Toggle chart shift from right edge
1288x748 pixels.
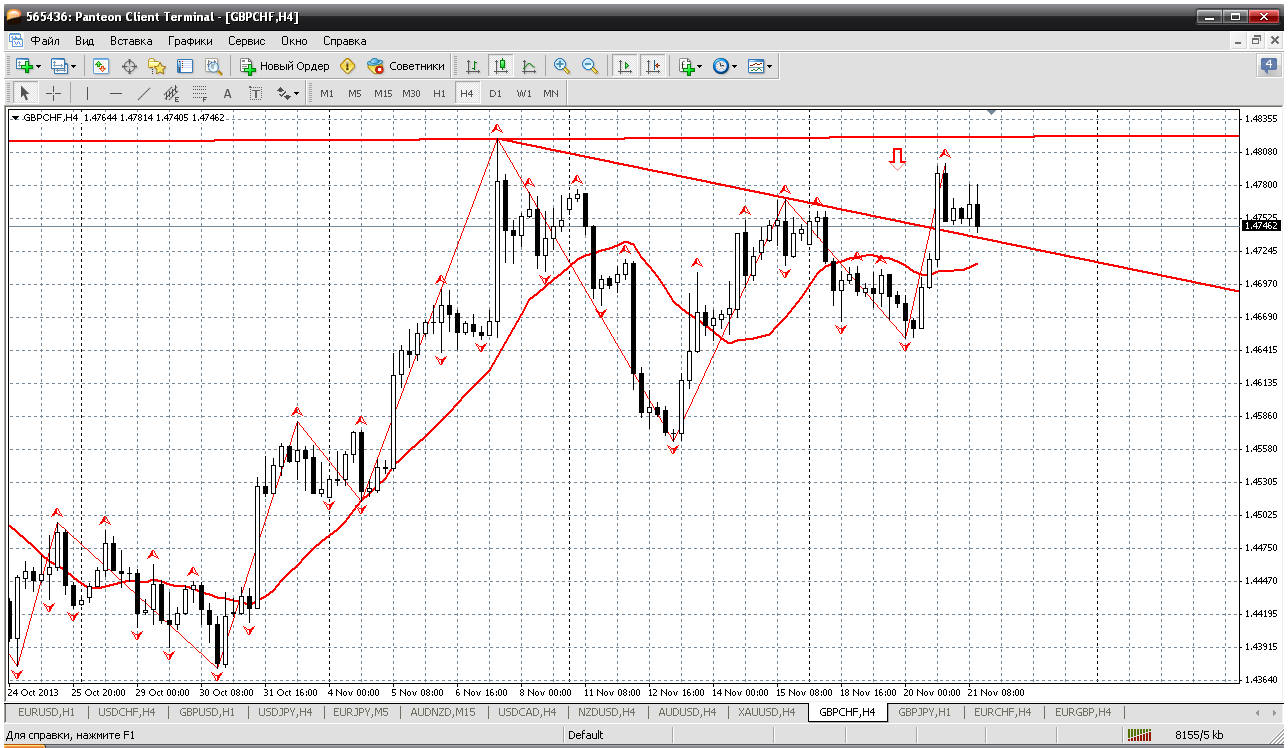(x=653, y=66)
